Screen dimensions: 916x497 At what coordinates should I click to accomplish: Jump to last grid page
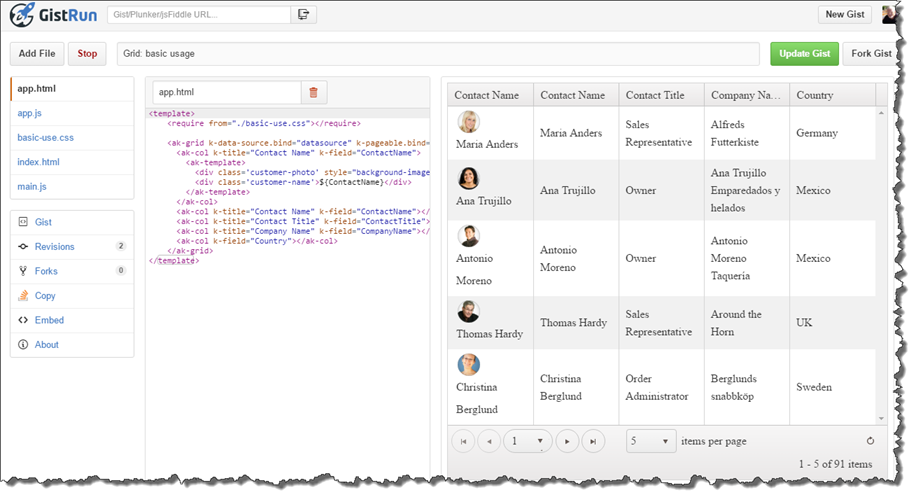593,441
